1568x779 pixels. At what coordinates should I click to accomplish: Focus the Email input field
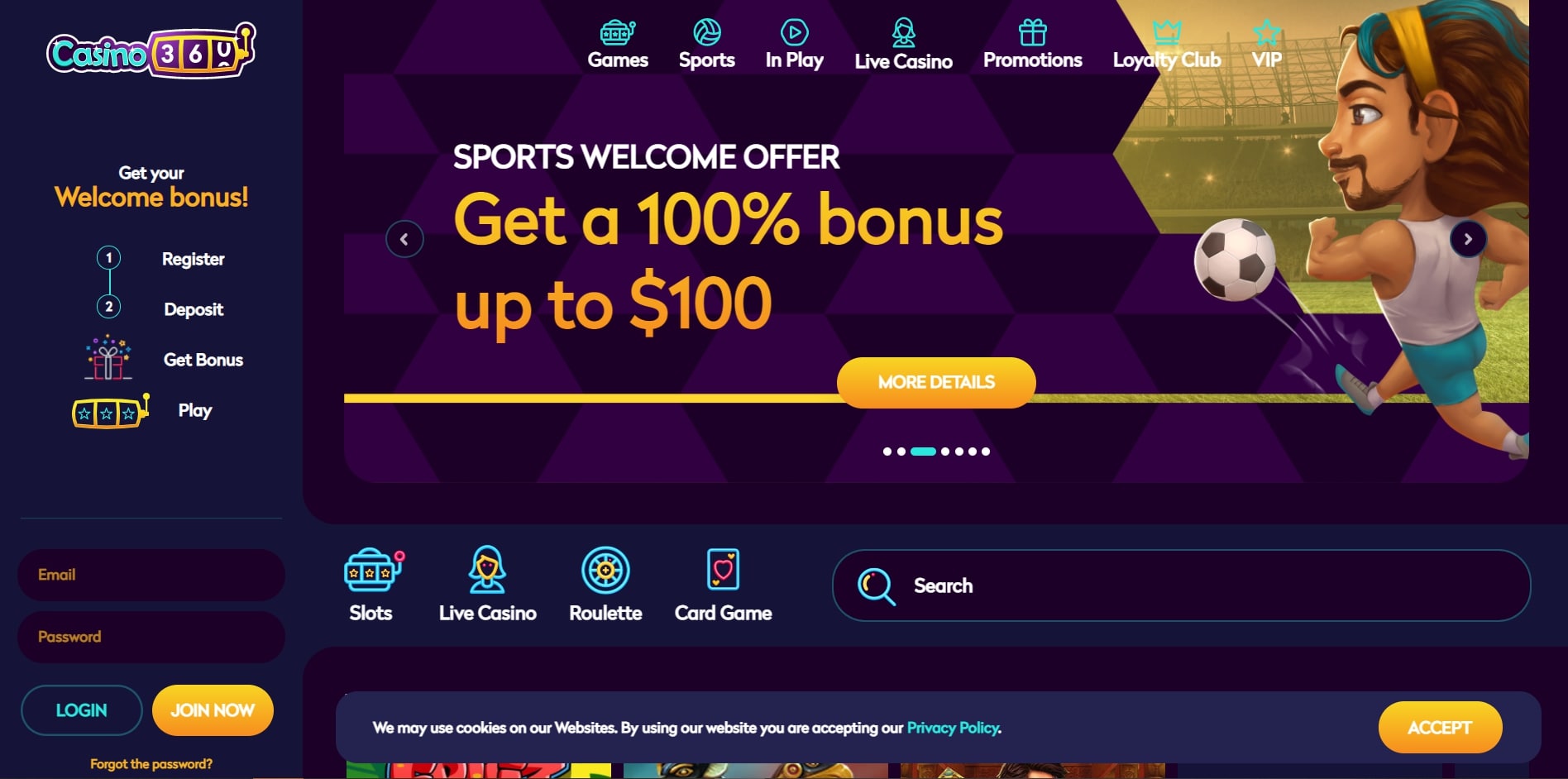click(x=151, y=575)
